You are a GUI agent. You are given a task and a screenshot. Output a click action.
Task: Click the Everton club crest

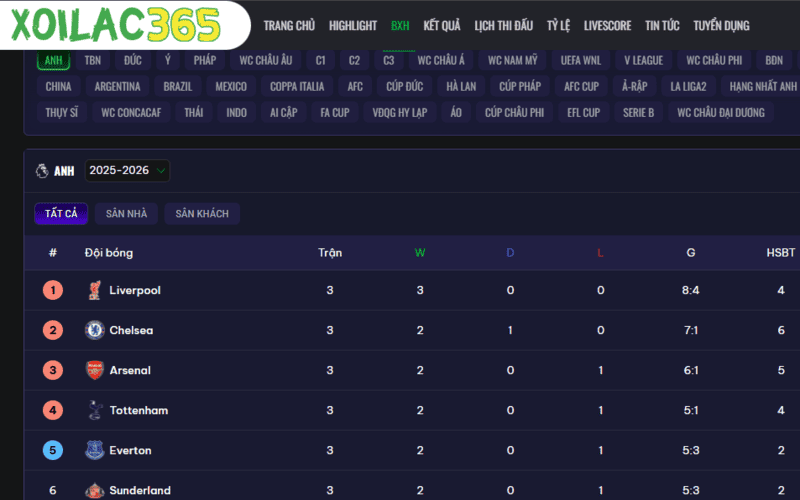pyautogui.click(x=94, y=450)
